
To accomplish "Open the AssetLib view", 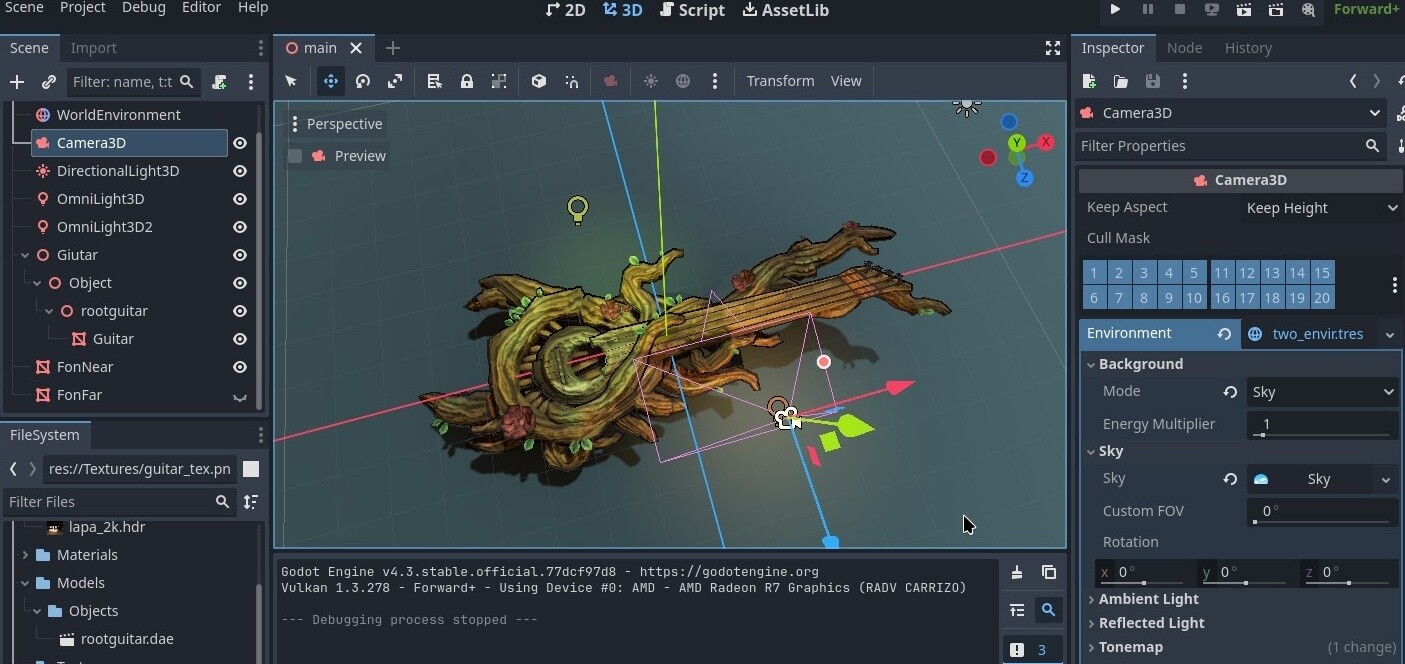I will click(x=785, y=10).
